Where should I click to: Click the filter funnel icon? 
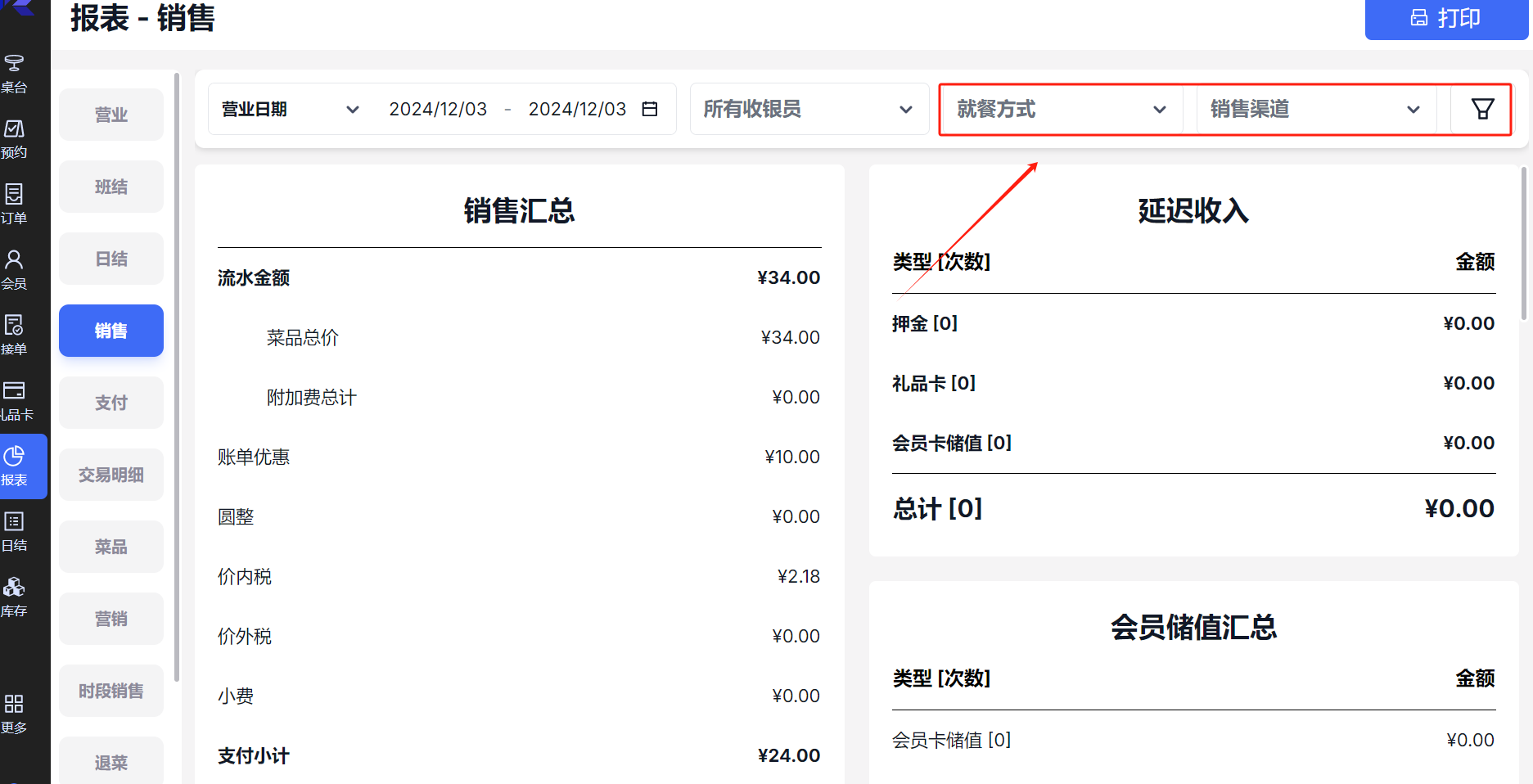click(1482, 109)
